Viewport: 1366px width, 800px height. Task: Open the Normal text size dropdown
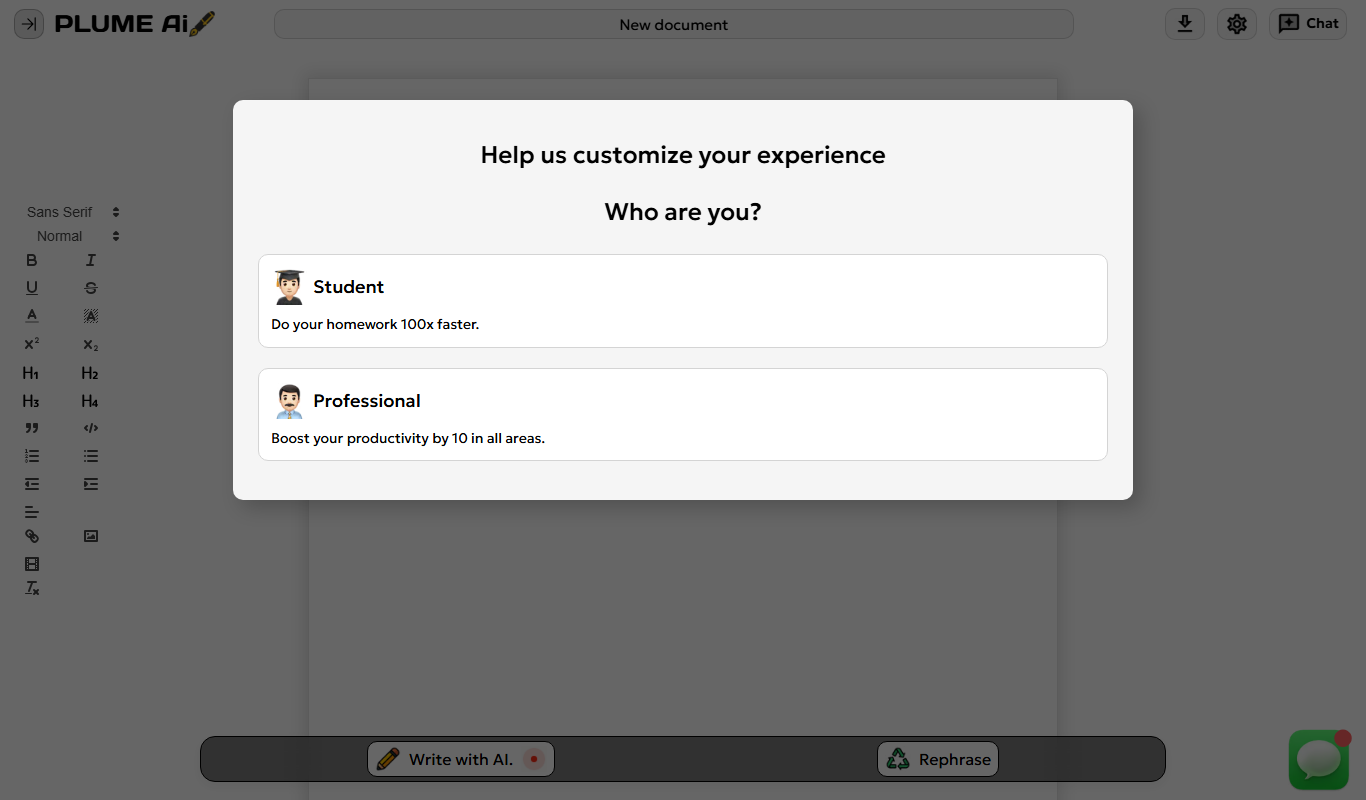coord(73,236)
